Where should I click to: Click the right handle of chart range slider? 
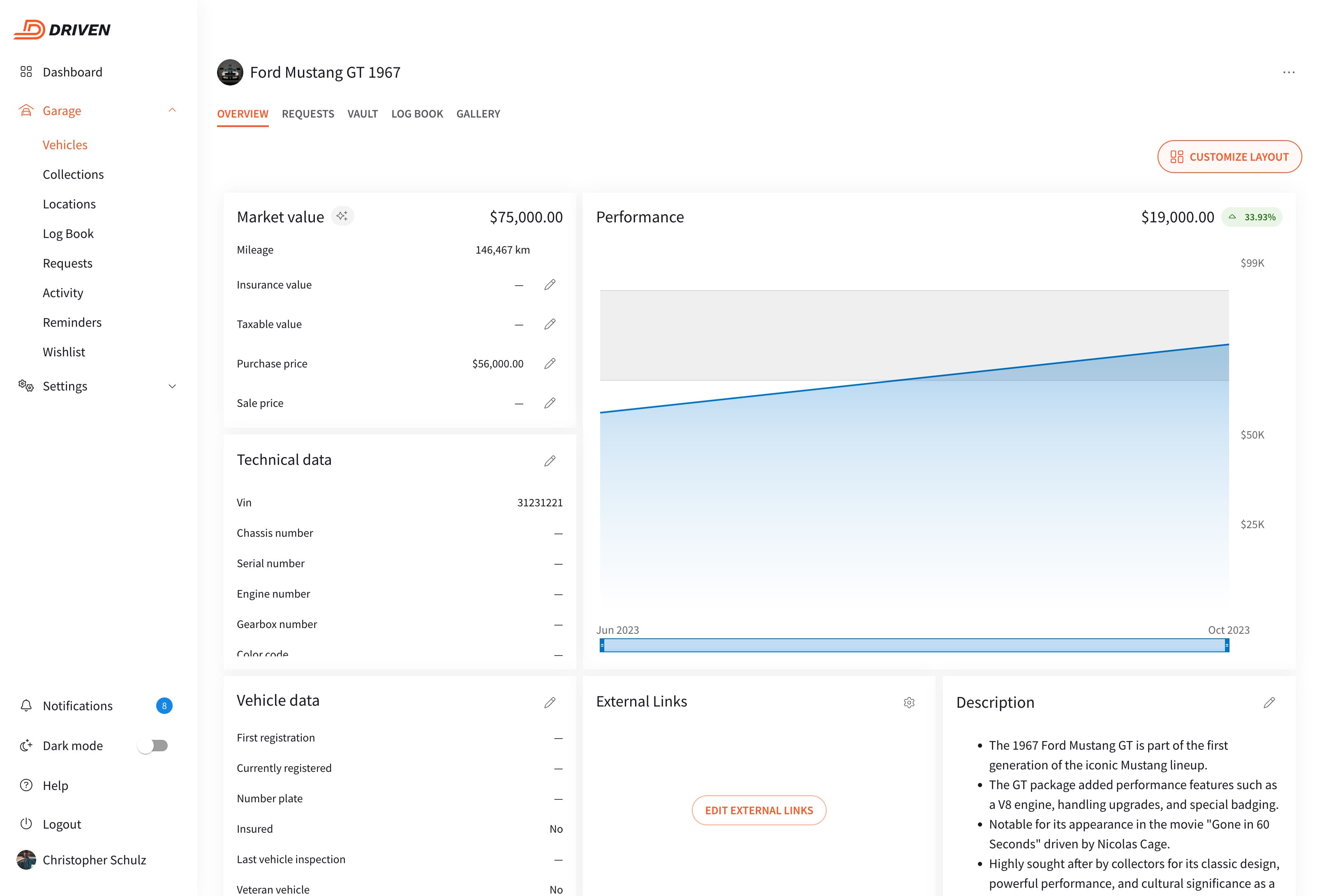(1227, 645)
